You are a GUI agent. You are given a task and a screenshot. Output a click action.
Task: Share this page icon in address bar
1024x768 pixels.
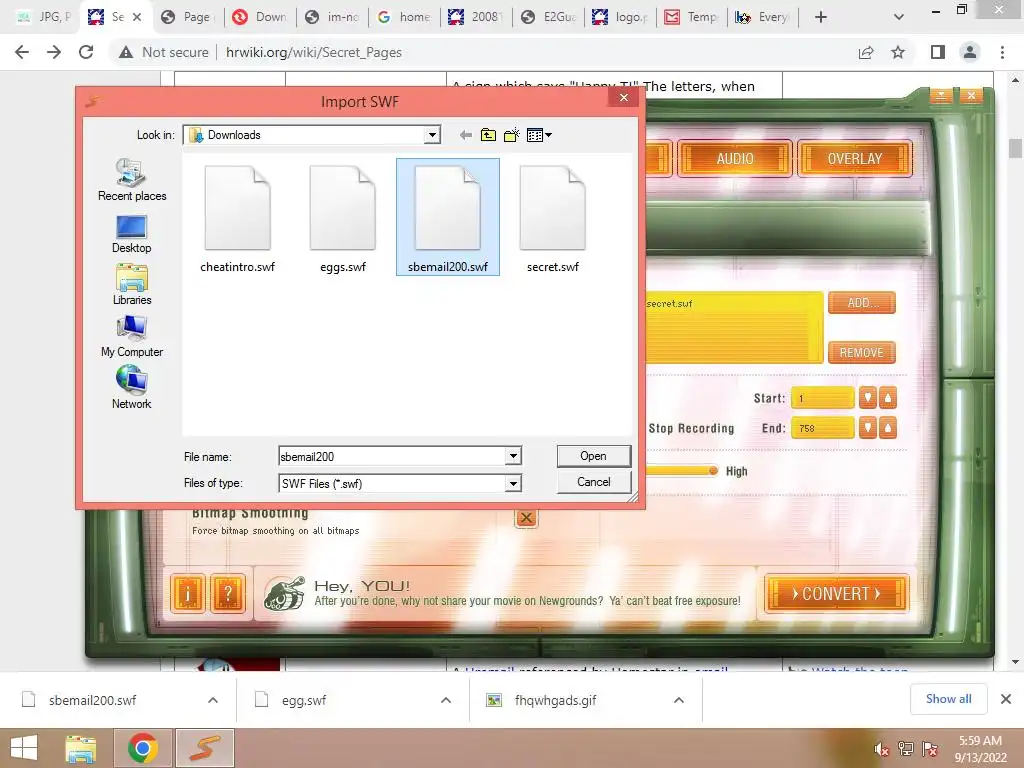866,52
